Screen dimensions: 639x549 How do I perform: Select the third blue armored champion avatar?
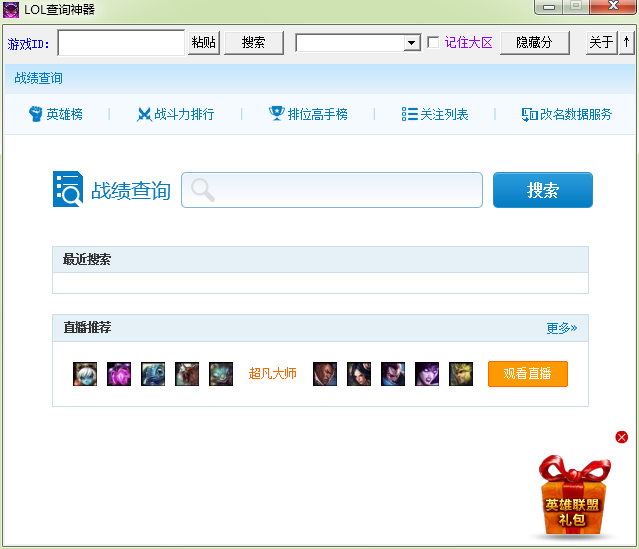click(153, 374)
